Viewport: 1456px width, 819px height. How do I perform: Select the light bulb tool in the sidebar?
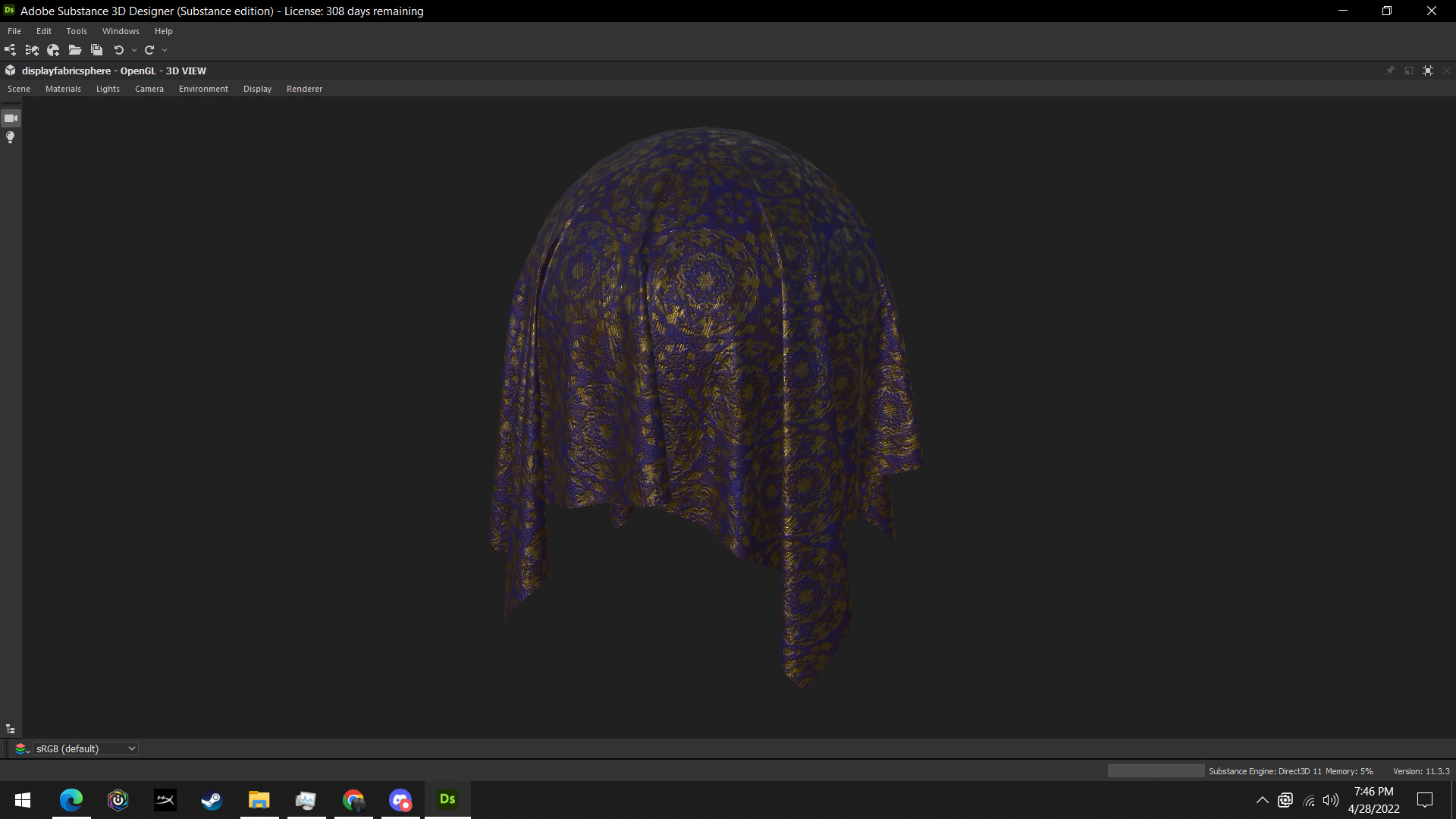pyautogui.click(x=10, y=137)
